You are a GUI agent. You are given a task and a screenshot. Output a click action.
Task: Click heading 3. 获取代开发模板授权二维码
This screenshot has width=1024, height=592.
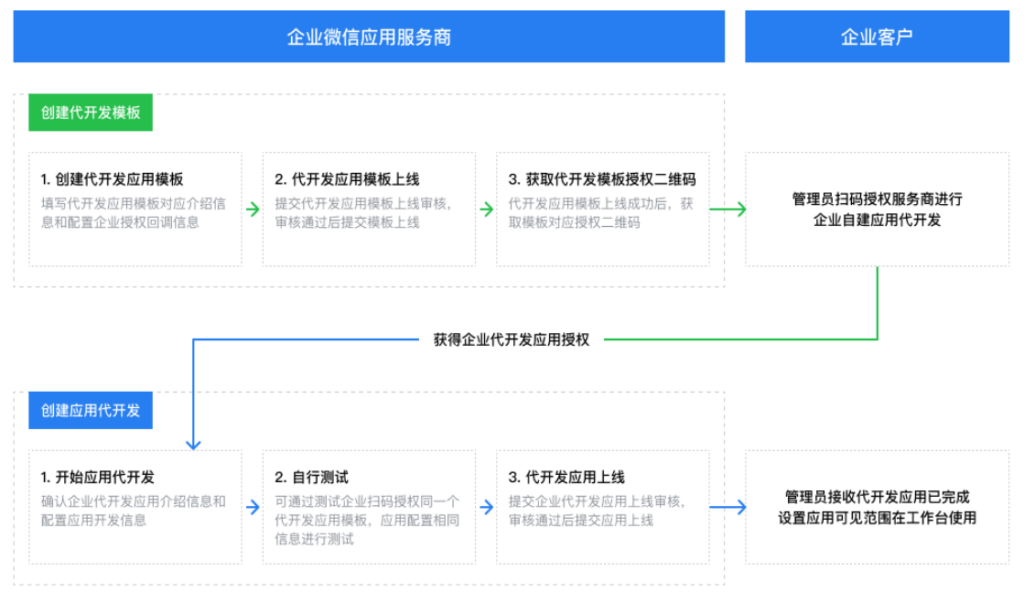(602, 179)
